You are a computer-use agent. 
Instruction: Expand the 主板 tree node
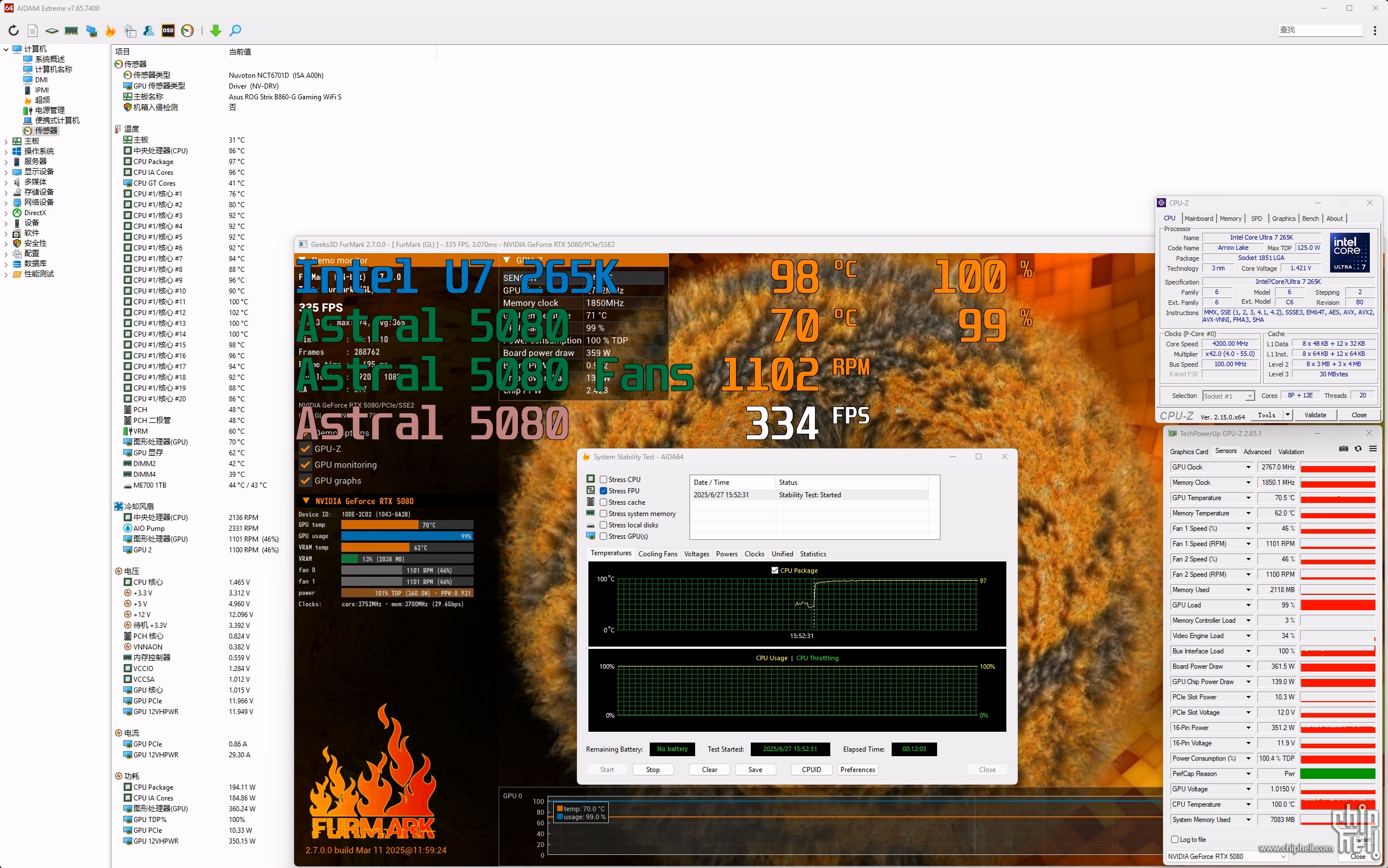(x=6, y=141)
